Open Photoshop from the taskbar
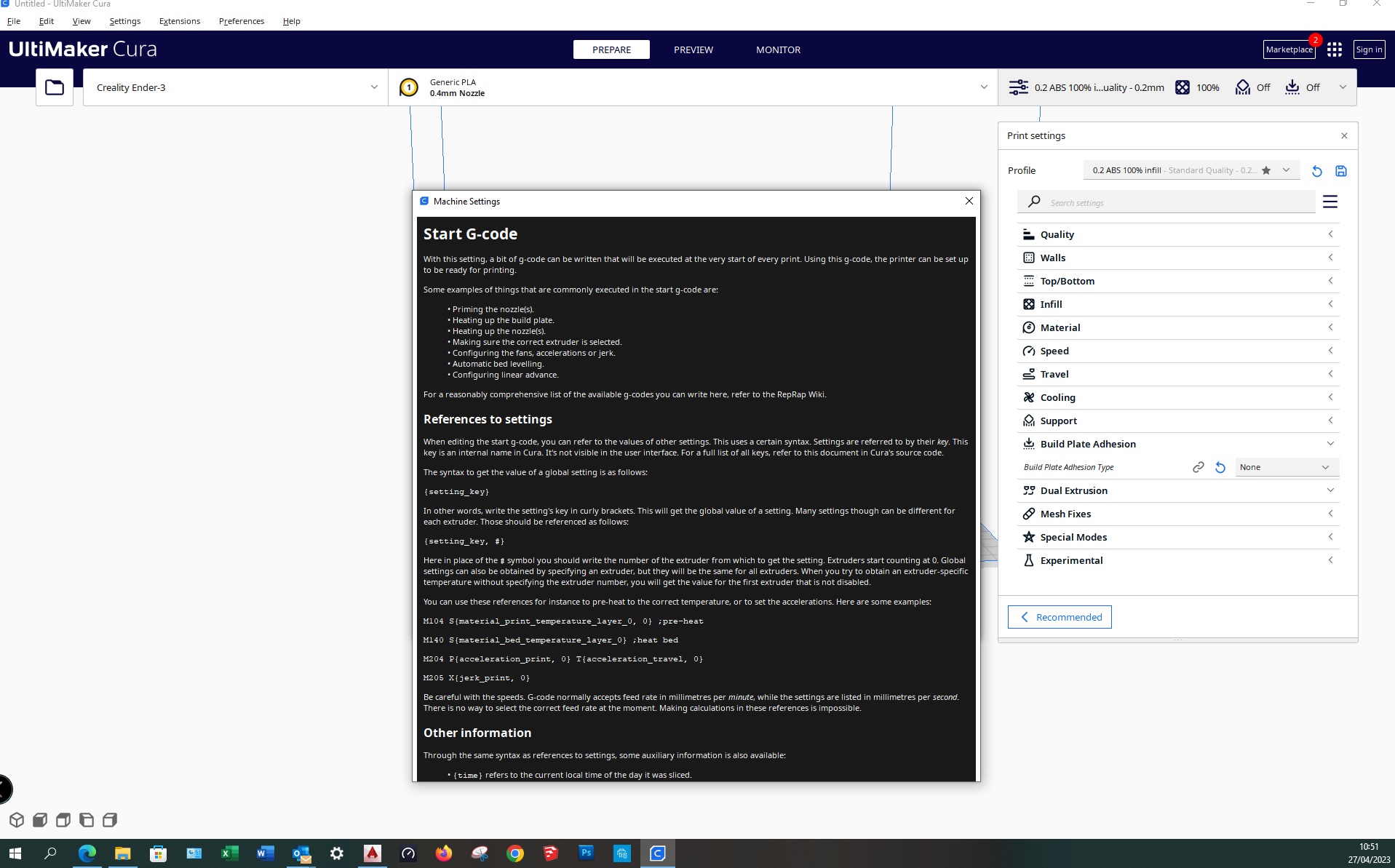This screenshot has width=1395, height=868. pyautogui.click(x=586, y=853)
